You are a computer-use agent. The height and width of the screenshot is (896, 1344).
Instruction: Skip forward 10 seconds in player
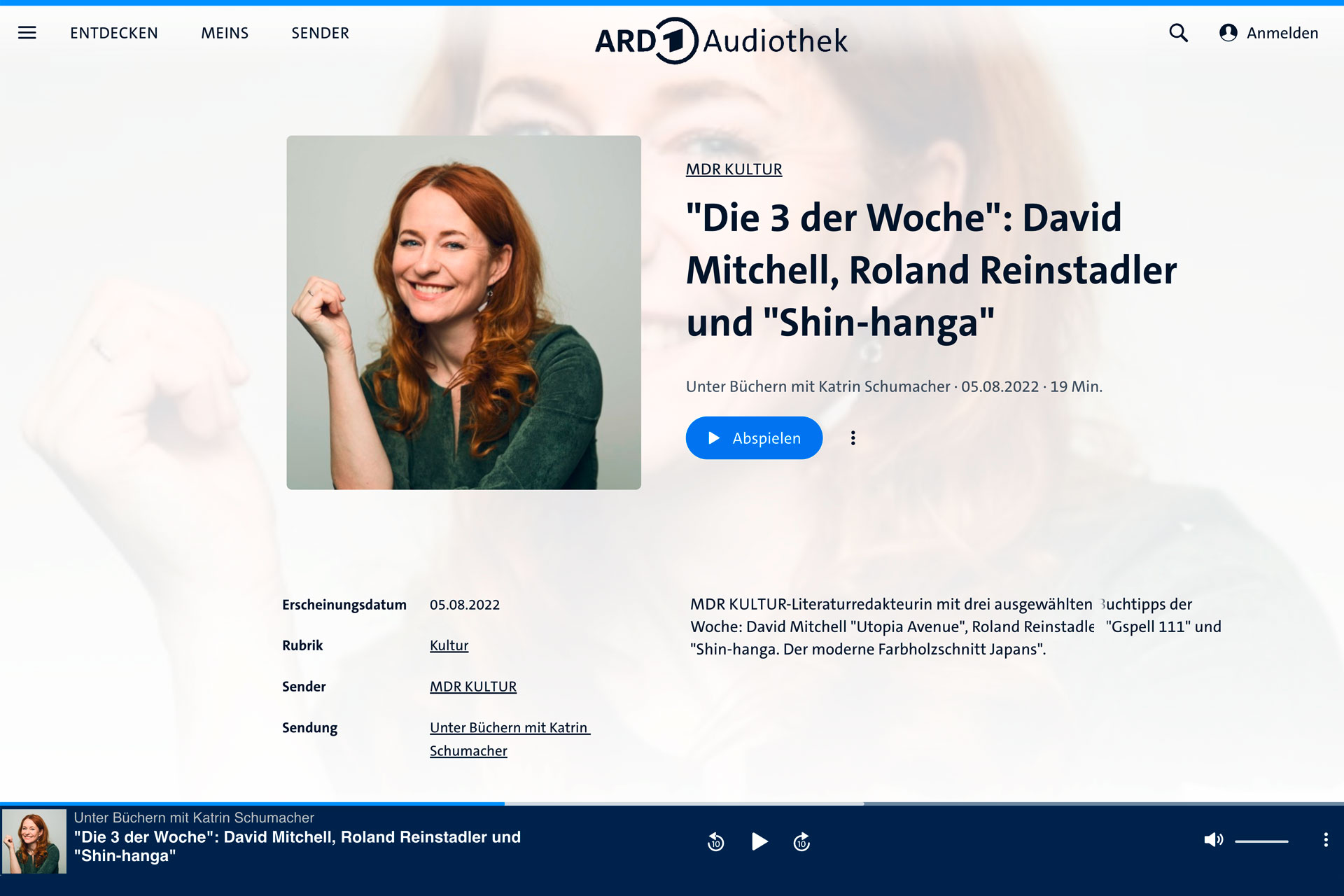801,841
